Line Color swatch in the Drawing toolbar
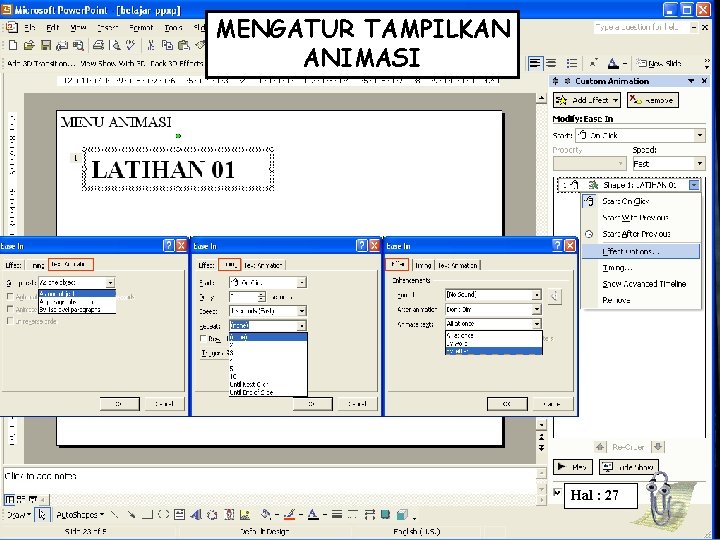Screen dimensions: 720x540 click(x=289, y=515)
